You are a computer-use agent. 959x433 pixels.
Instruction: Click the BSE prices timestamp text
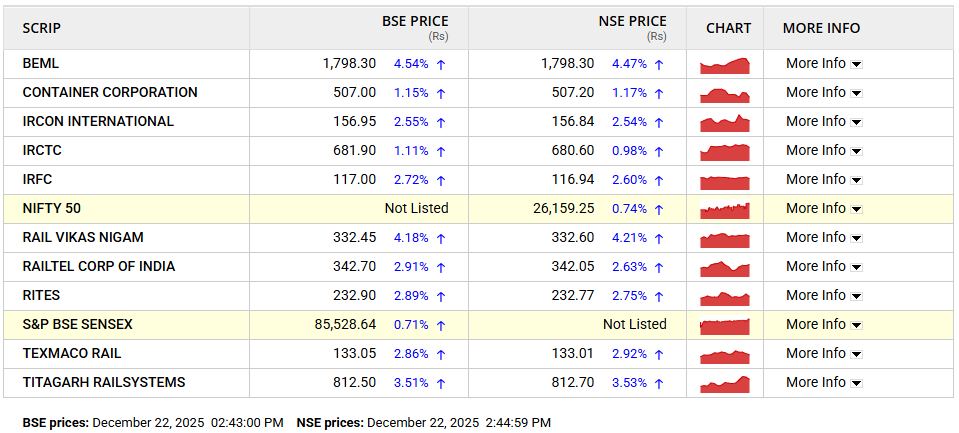tap(153, 423)
